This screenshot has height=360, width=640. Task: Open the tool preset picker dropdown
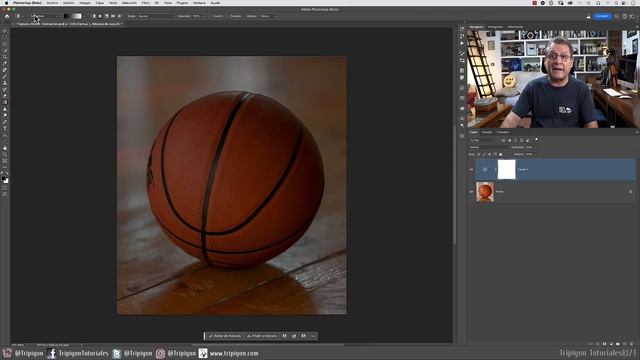18,16
